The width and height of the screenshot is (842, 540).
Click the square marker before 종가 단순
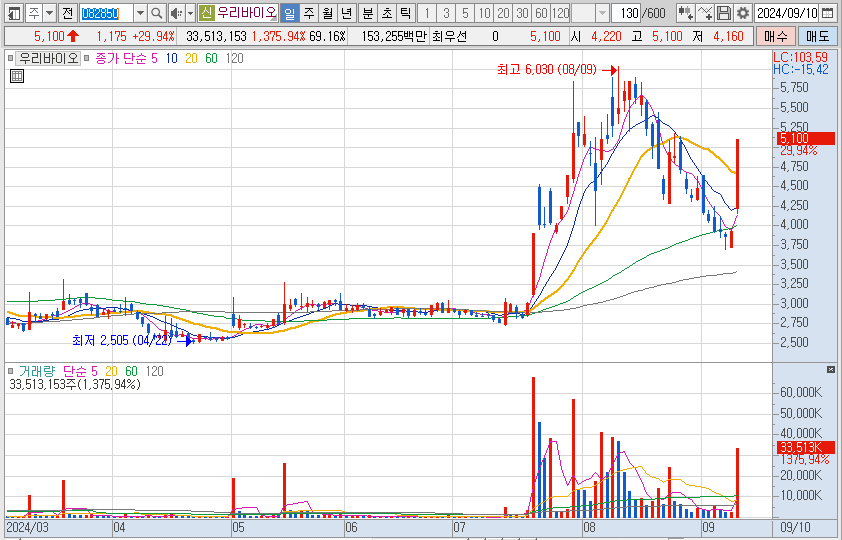[86, 58]
